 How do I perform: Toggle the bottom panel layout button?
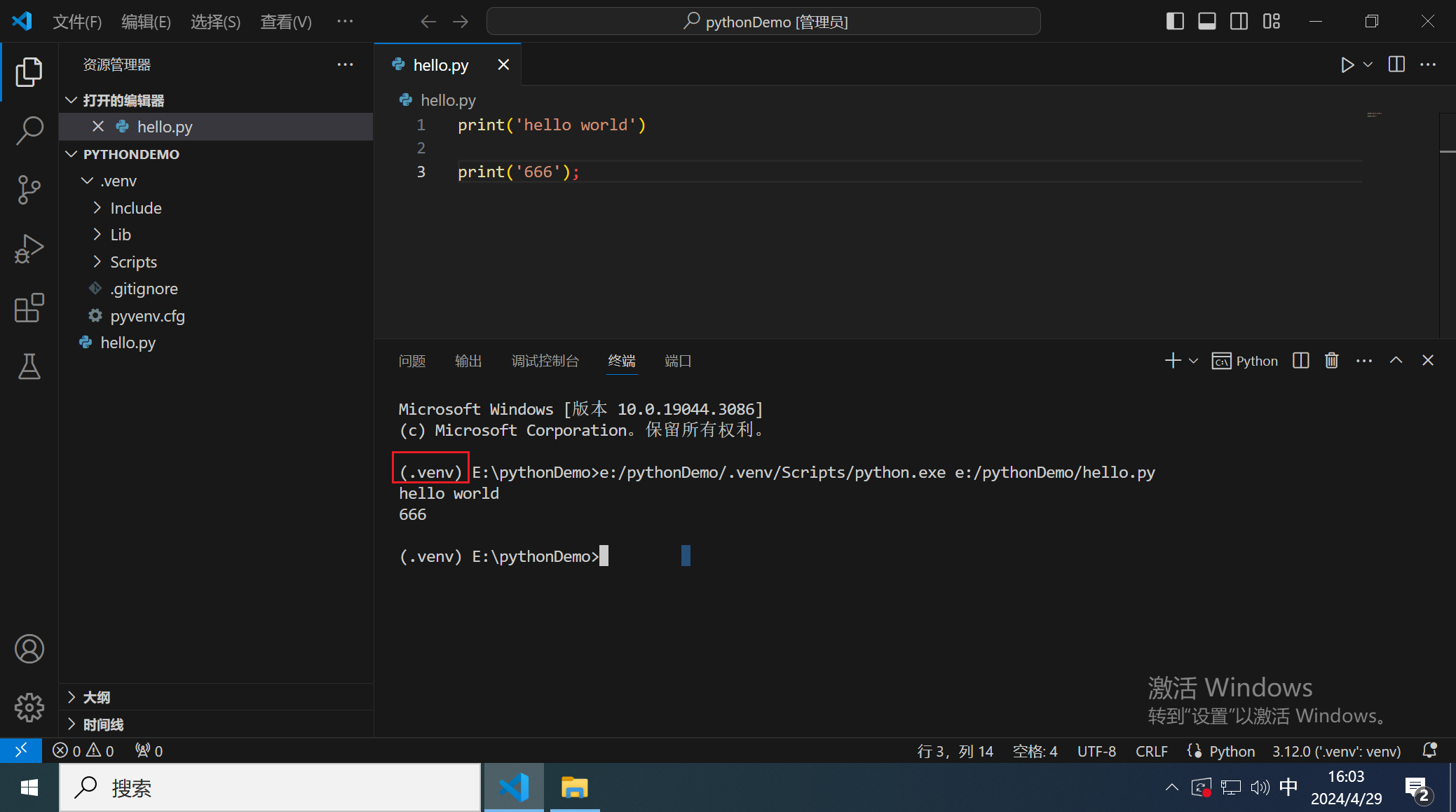[1206, 22]
